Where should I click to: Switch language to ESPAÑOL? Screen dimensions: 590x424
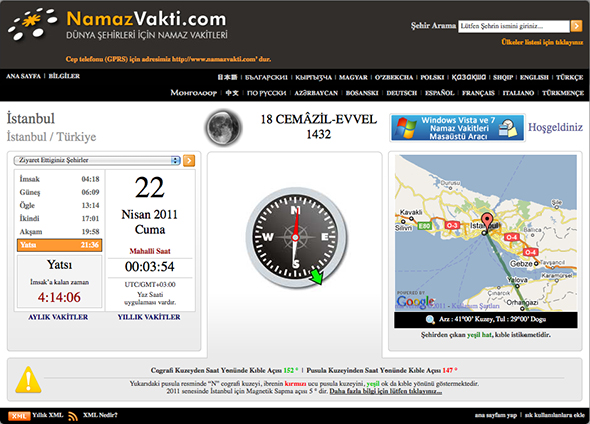pyautogui.click(x=439, y=93)
